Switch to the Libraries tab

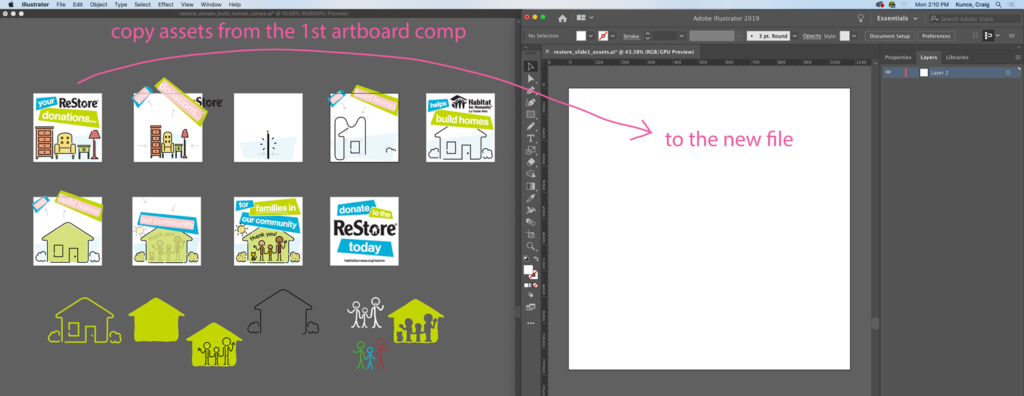957,58
